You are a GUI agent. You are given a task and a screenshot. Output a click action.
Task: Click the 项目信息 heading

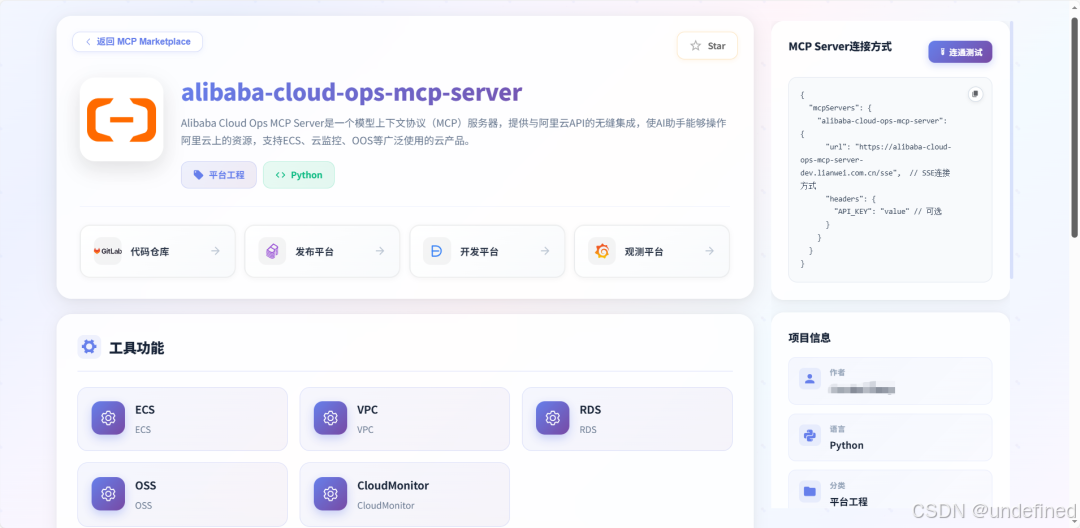coord(809,338)
